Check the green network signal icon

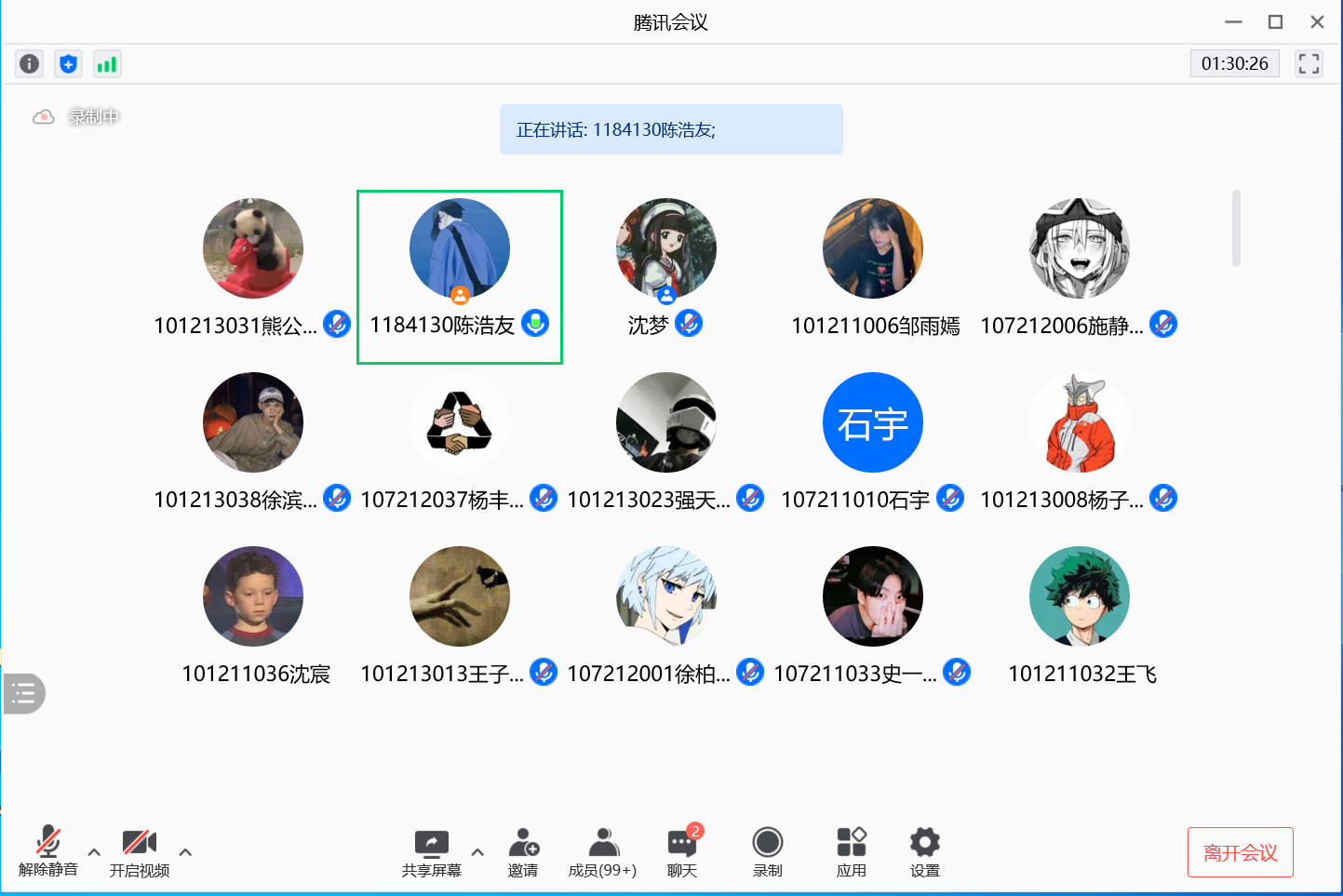point(107,63)
